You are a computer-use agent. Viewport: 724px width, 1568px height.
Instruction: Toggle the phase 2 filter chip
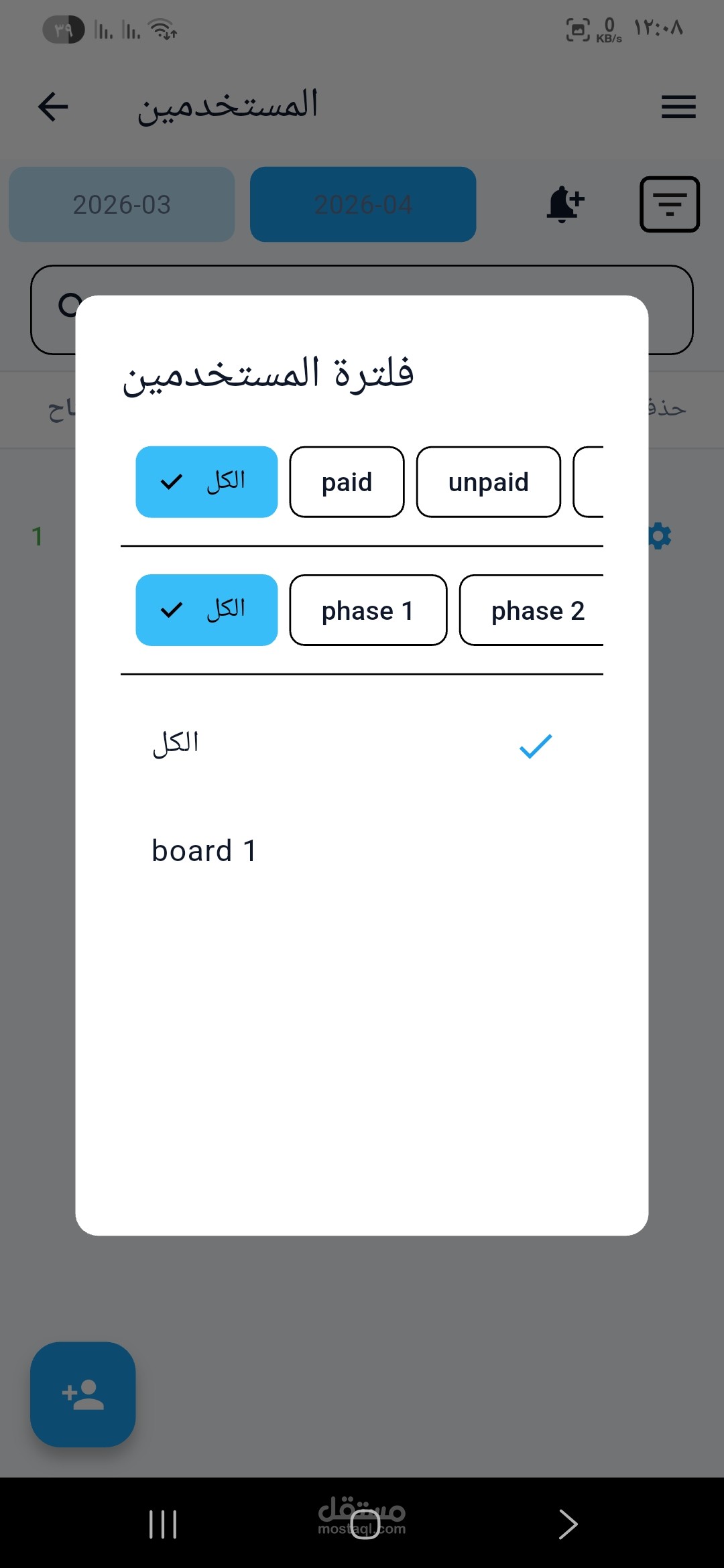pyautogui.click(x=533, y=610)
